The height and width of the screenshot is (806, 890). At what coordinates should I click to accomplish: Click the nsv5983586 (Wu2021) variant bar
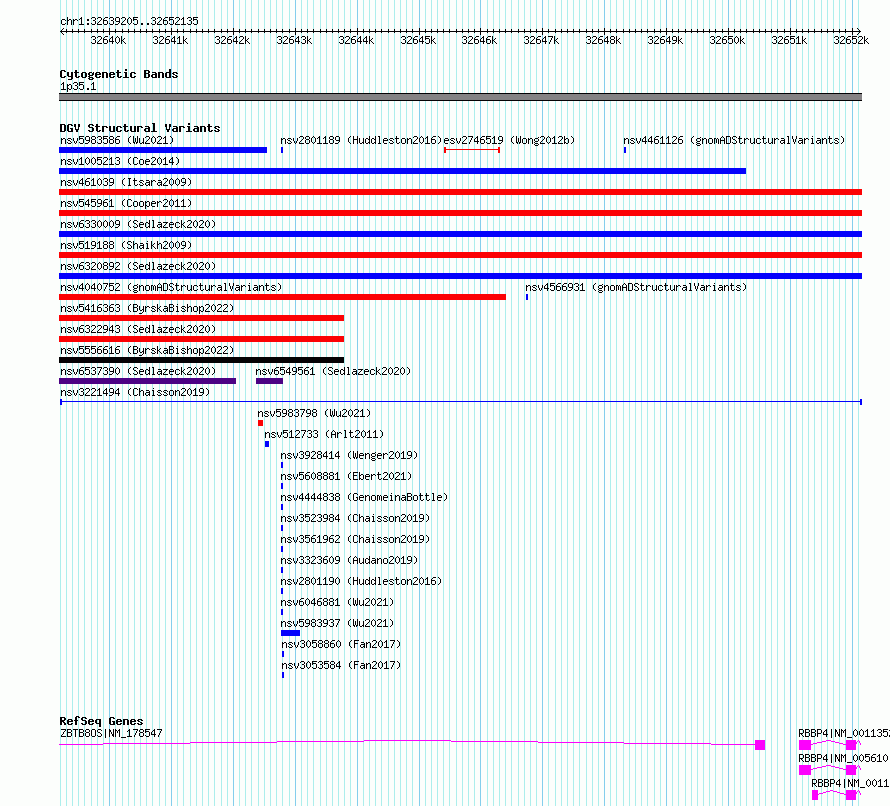click(163, 150)
